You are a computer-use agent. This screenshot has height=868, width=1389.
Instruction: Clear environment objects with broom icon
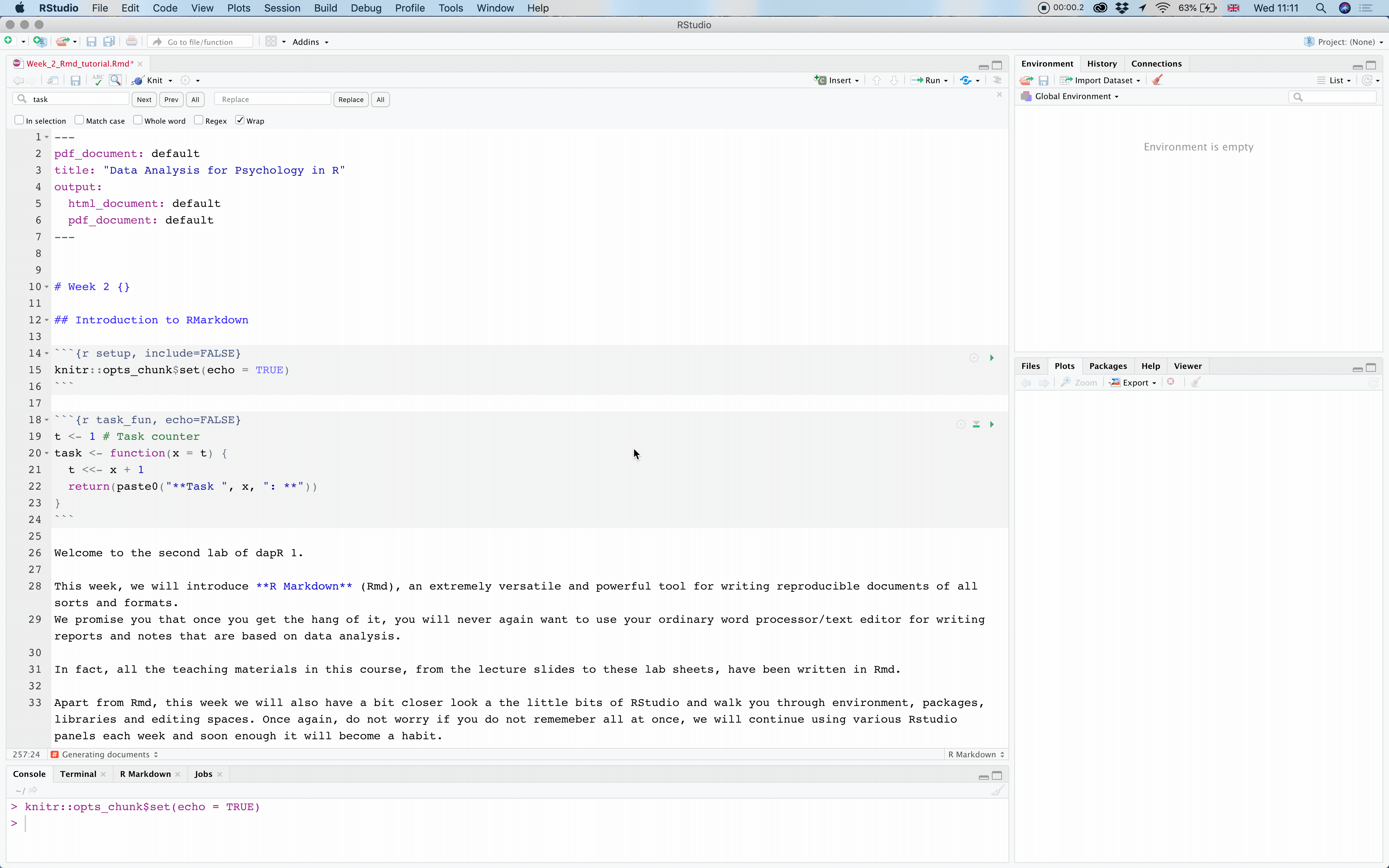click(1157, 80)
